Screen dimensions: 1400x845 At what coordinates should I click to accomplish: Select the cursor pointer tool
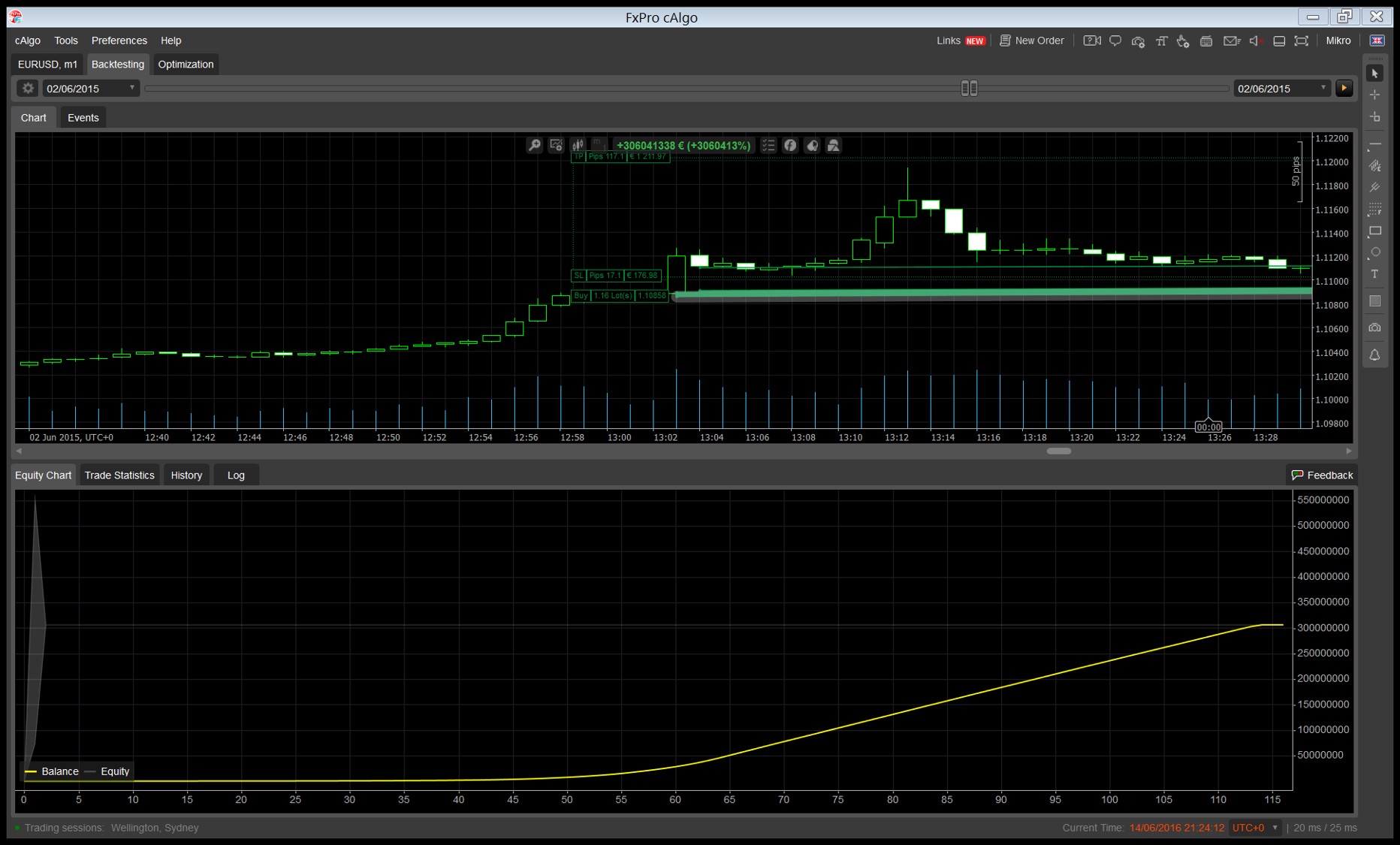point(1375,74)
